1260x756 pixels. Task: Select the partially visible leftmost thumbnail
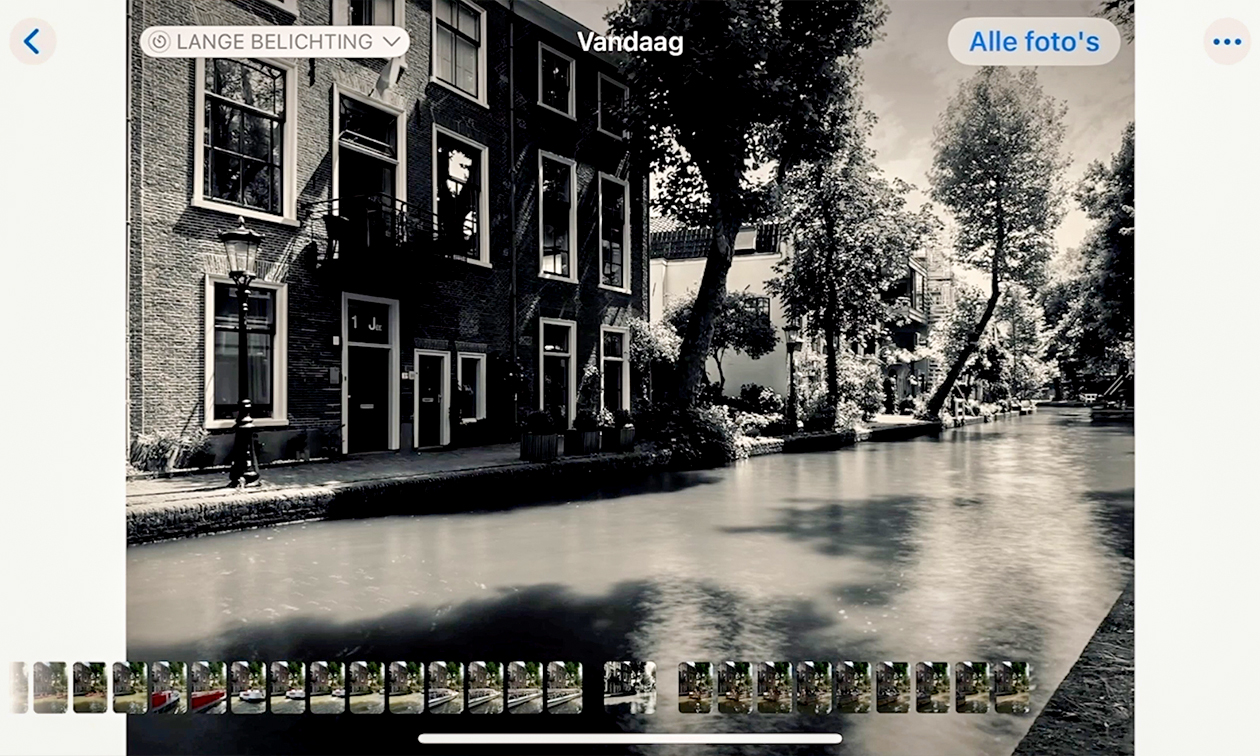(x=20, y=687)
